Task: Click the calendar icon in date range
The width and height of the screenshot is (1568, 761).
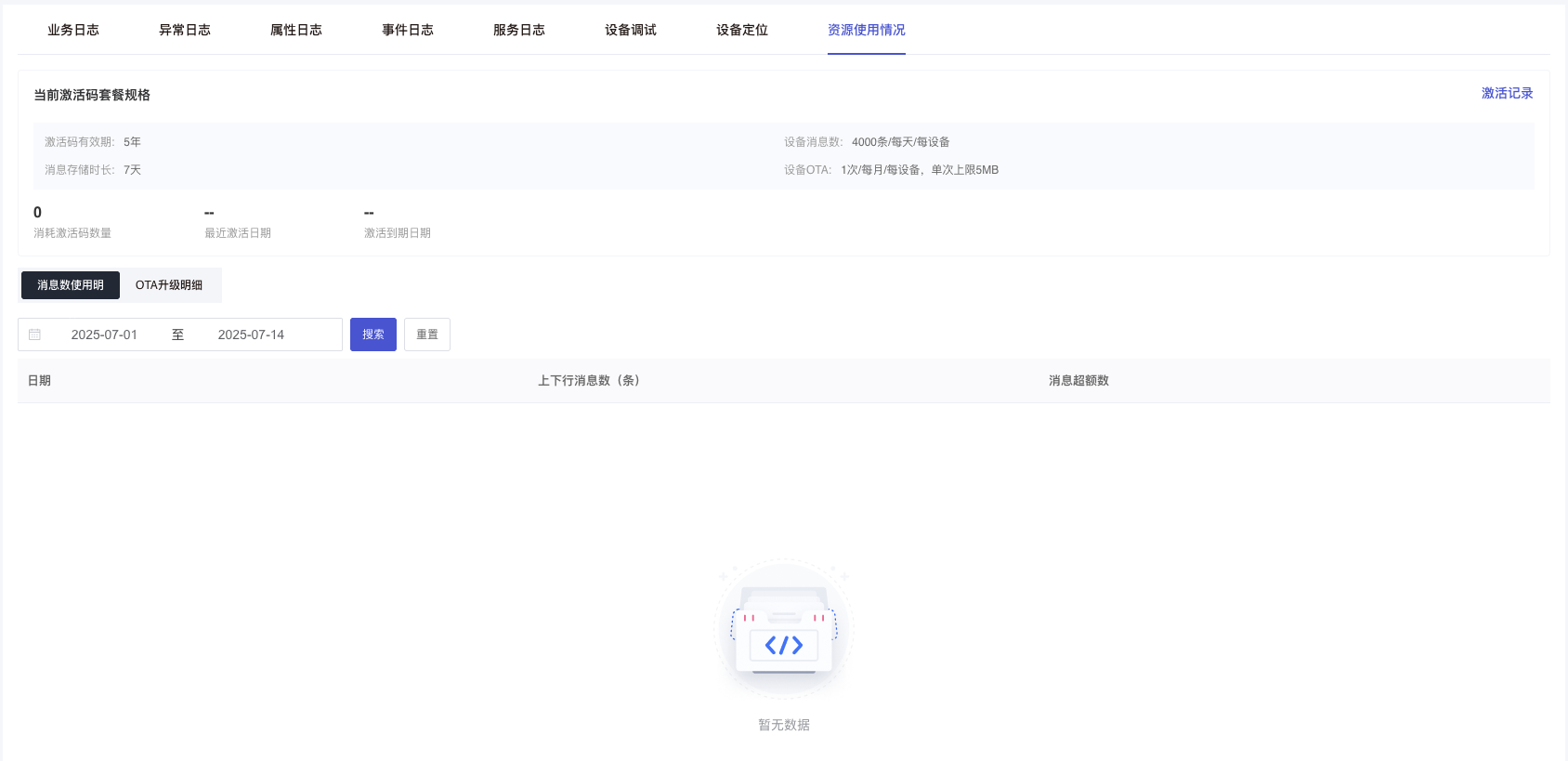Action: 35,335
